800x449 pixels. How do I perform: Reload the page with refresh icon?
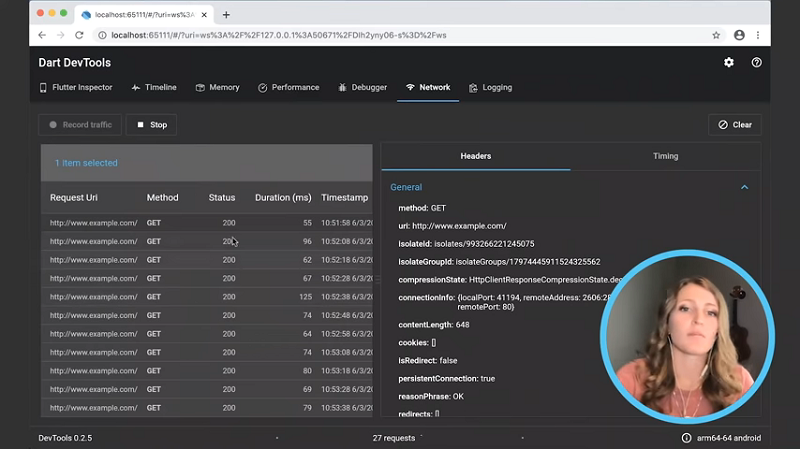pos(79,35)
